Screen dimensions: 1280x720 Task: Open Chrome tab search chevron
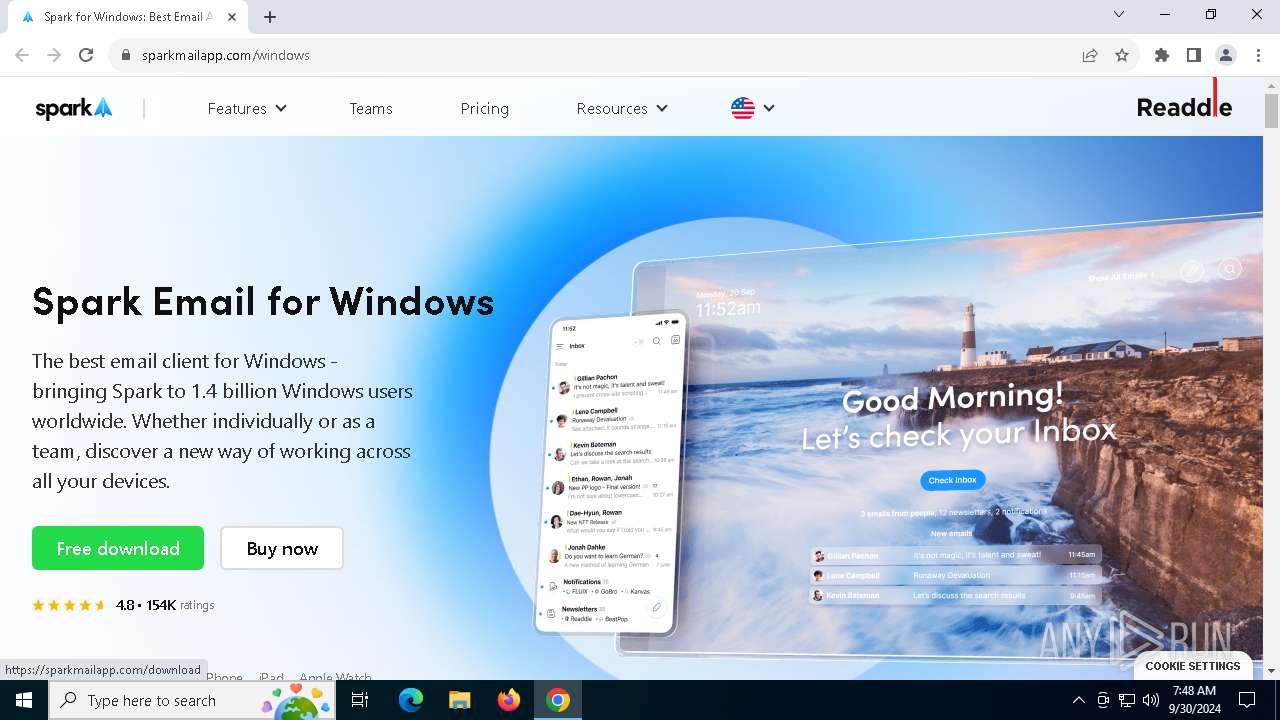coord(1119,14)
